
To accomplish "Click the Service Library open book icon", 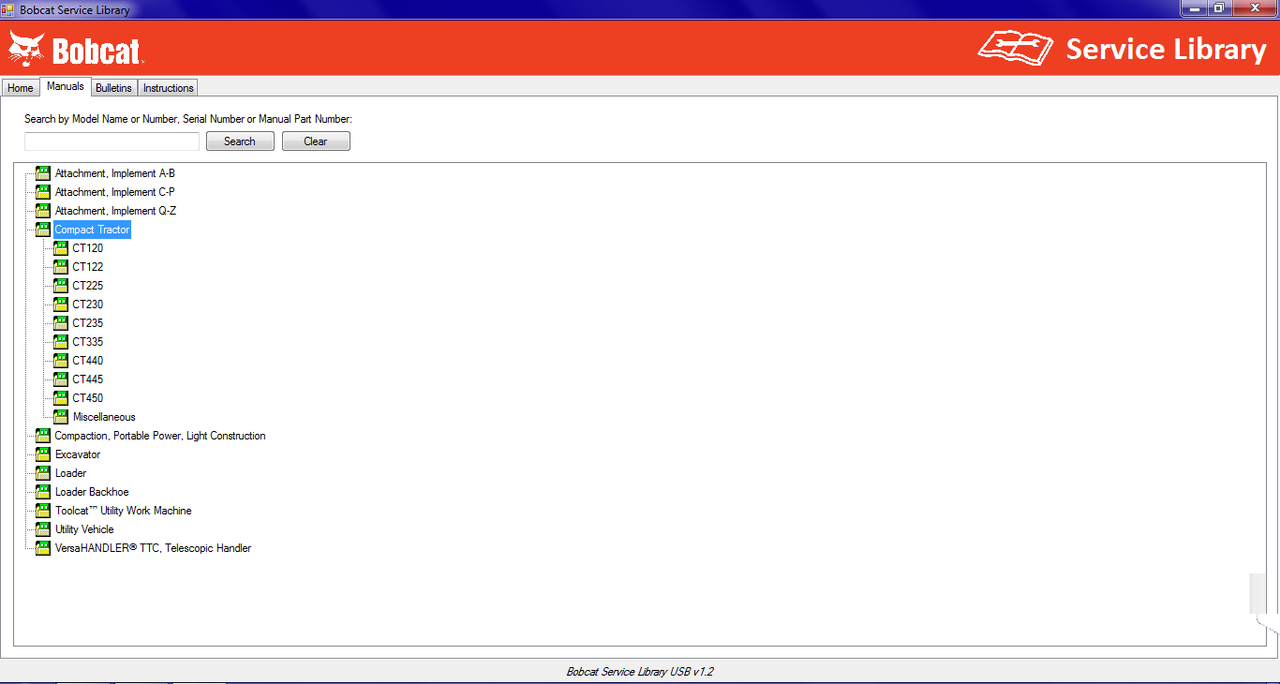I will pyautogui.click(x=1015, y=48).
